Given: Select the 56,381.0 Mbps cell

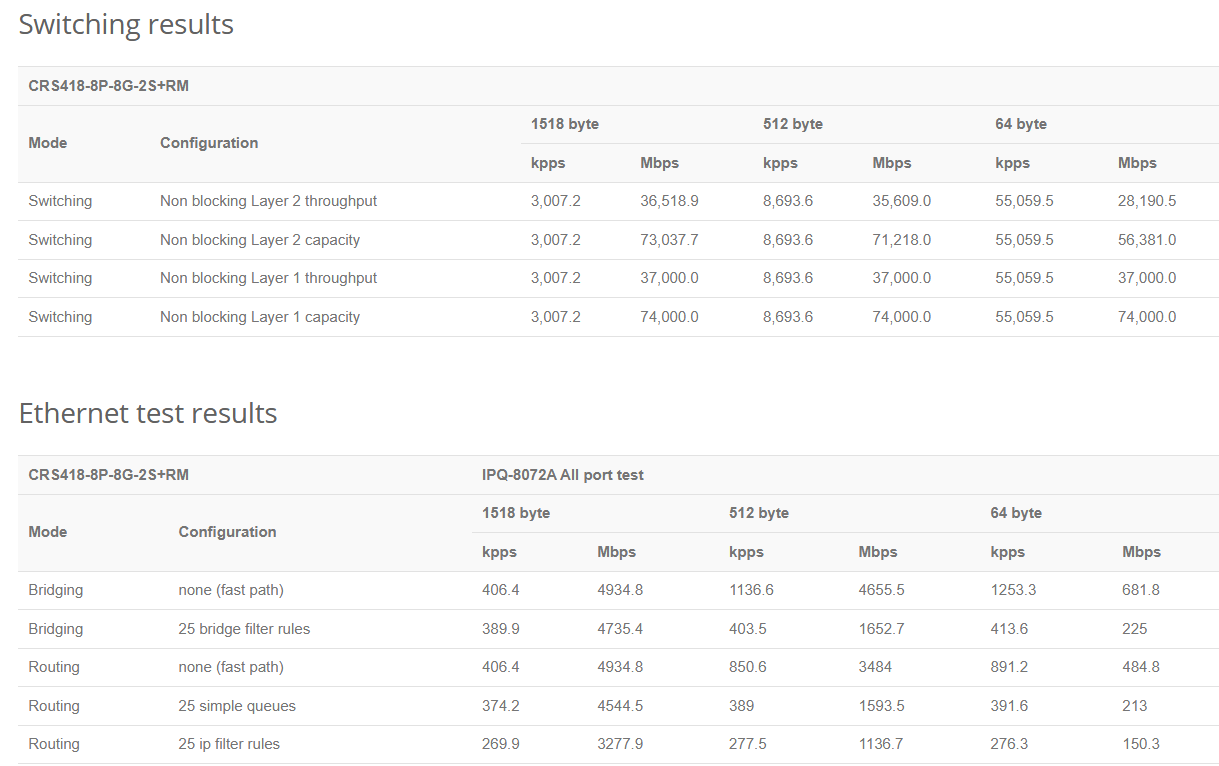Looking at the screenshot, I should (x=1146, y=240).
